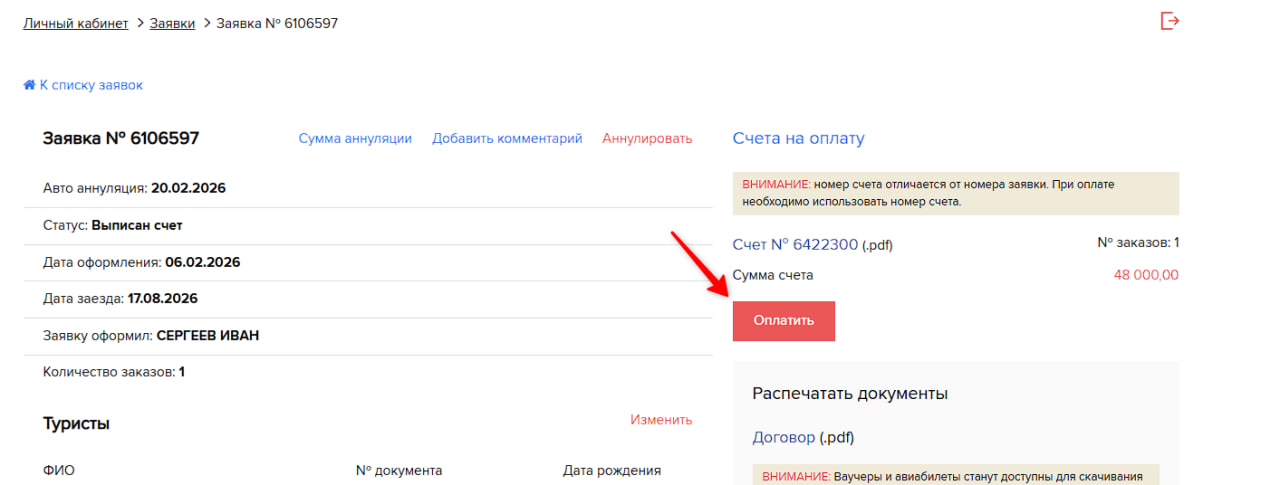Image resolution: width=1280 pixels, height=485 pixels.
Task: Edit tourists using Изменить link
Action: click(x=661, y=420)
